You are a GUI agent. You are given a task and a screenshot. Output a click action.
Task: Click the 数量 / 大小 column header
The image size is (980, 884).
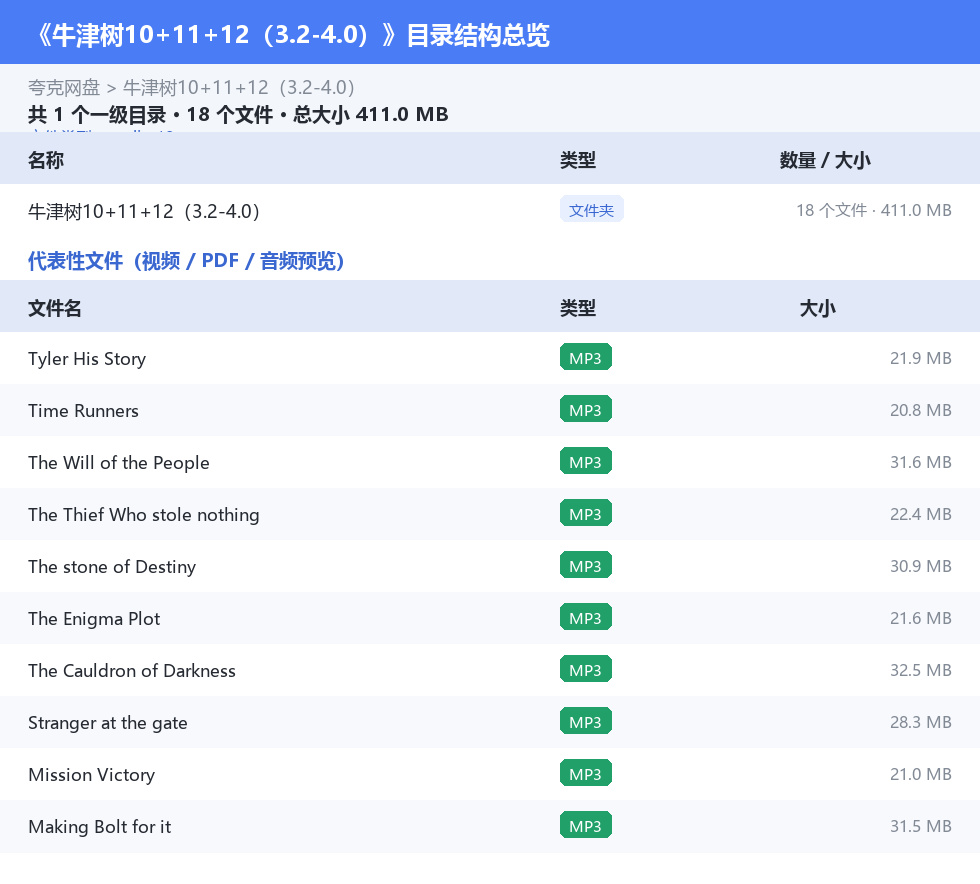pos(825,160)
